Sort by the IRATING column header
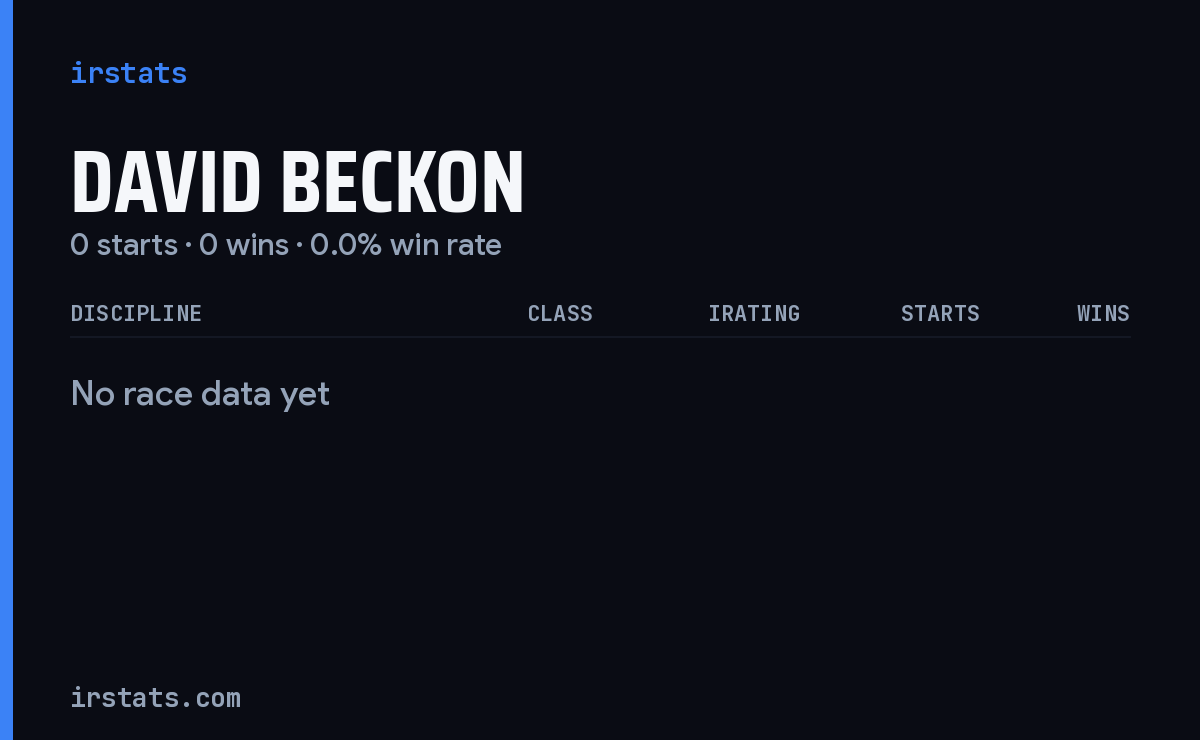 [x=754, y=314]
